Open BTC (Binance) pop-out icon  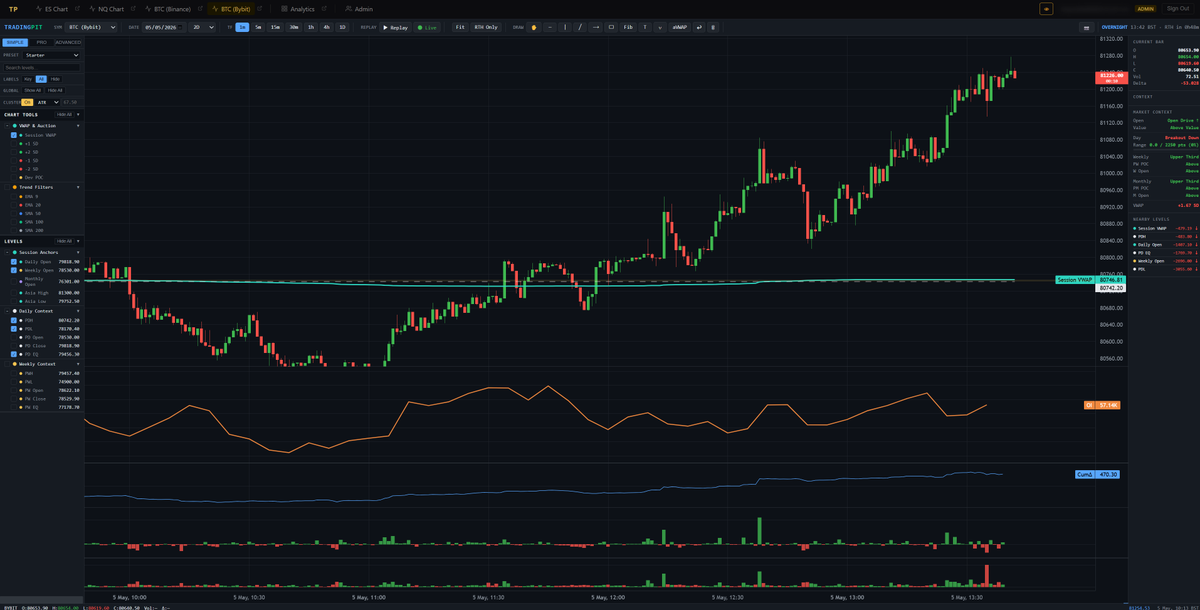(x=200, y=8)
